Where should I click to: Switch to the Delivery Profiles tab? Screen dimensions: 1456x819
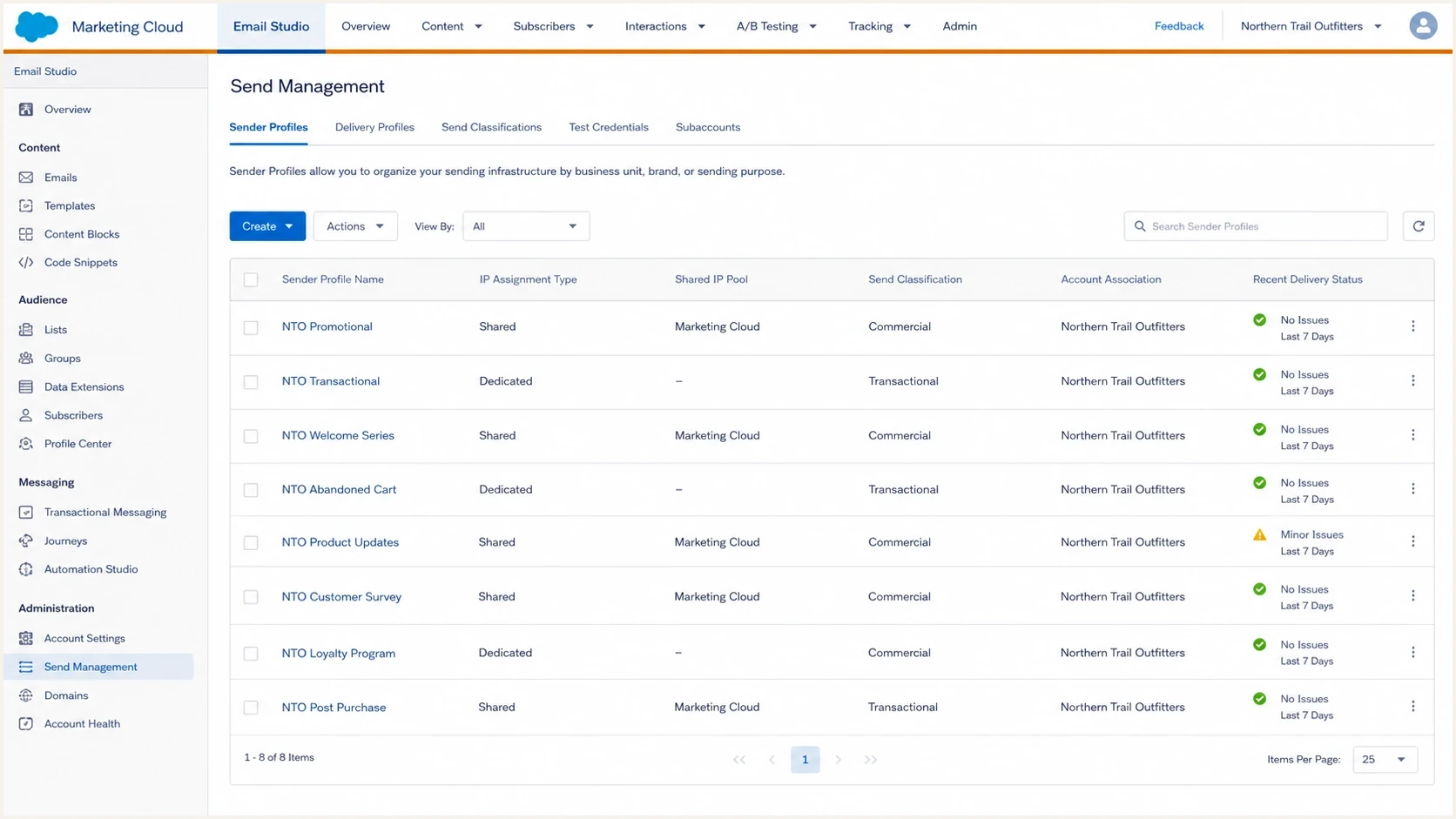[x=374, y=127]
